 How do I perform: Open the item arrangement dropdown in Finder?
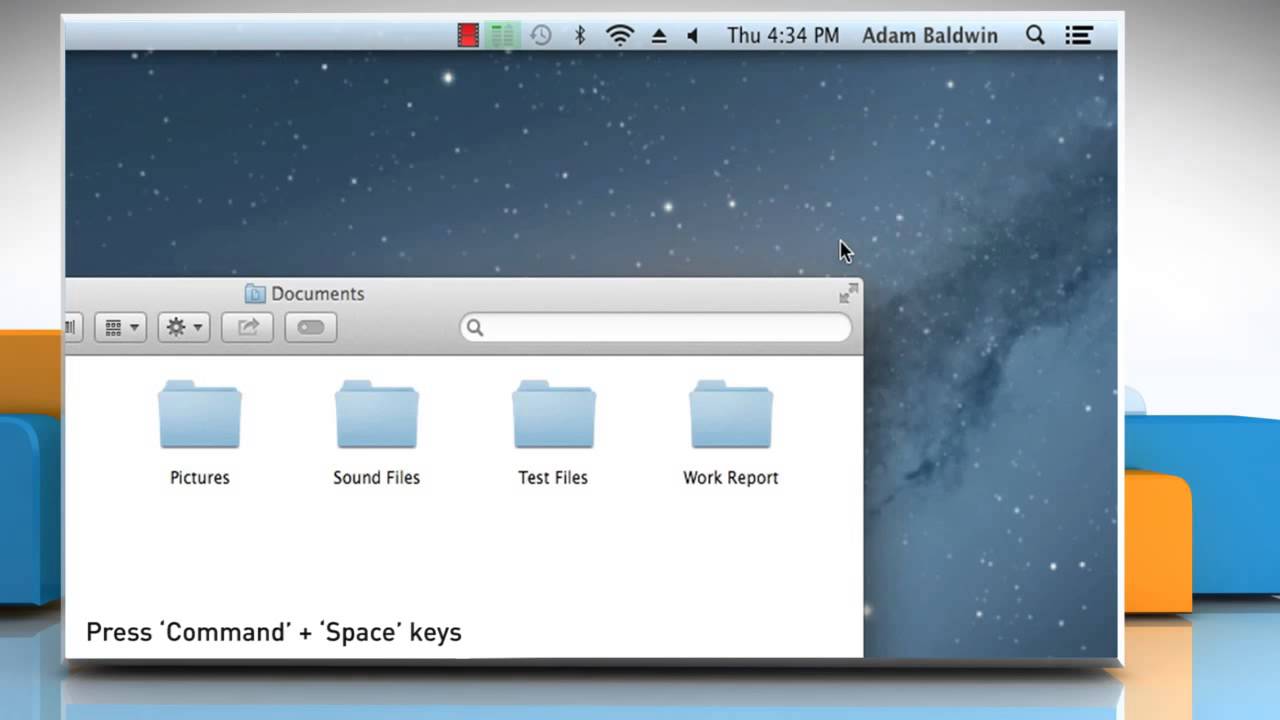click(x=121, y=327)
